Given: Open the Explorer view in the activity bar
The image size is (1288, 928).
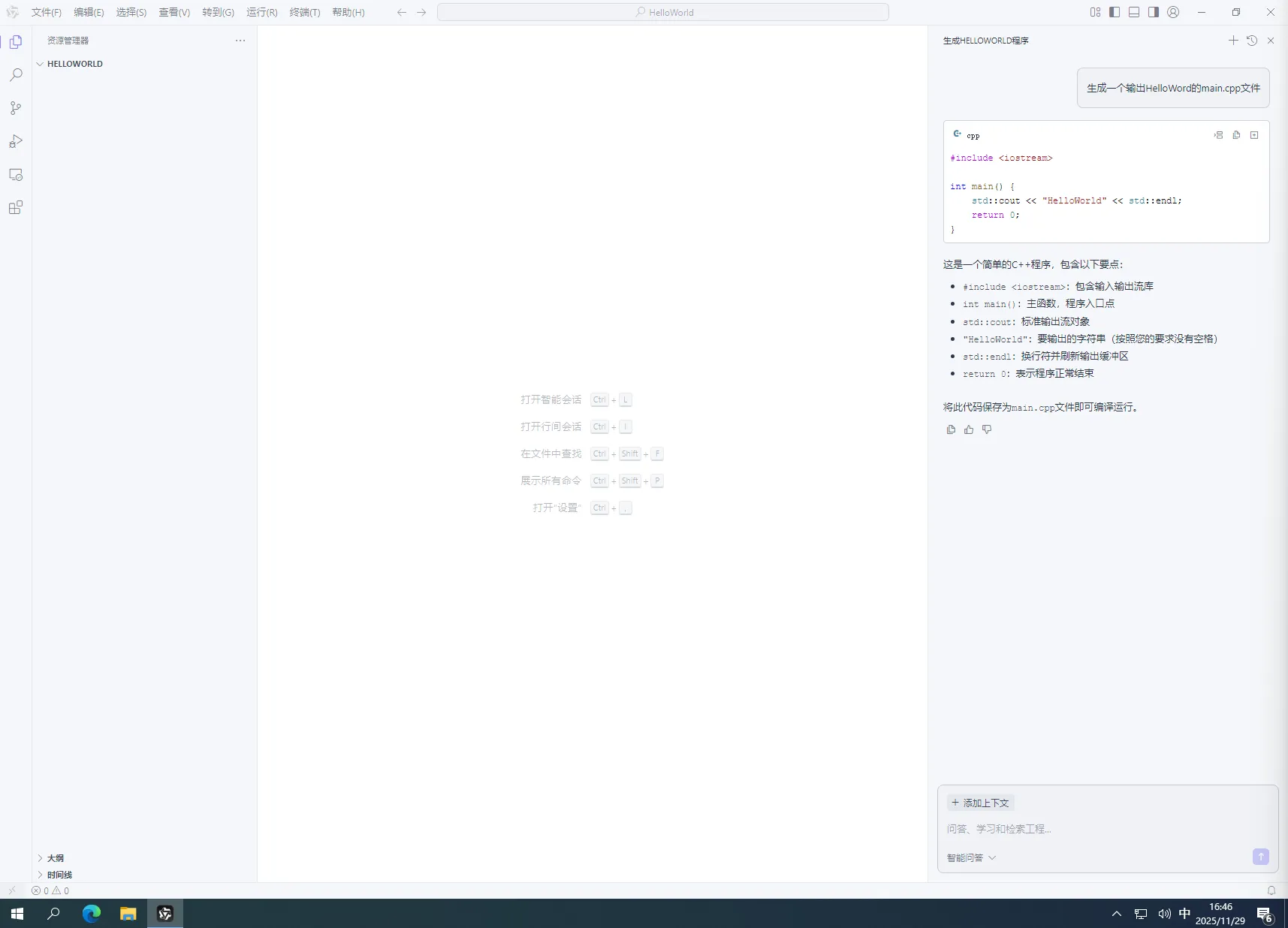Looking at the screenshot, I should [16, 42].
